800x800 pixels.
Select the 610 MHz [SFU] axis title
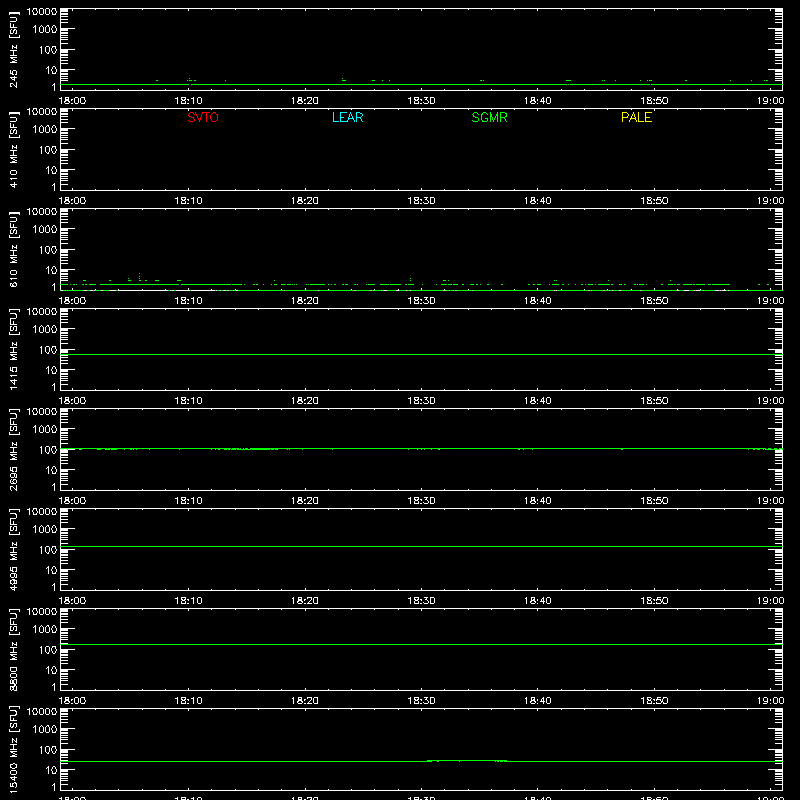[x=13, y=249]
